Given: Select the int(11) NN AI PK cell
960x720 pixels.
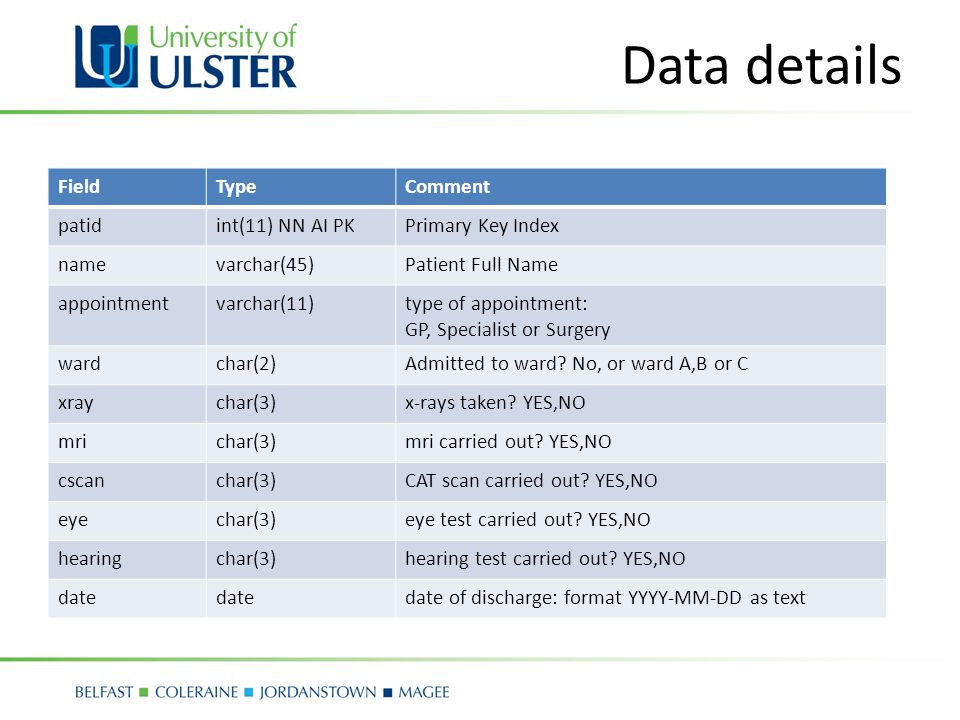Looking at the screenshot, I should pos(301,227).
